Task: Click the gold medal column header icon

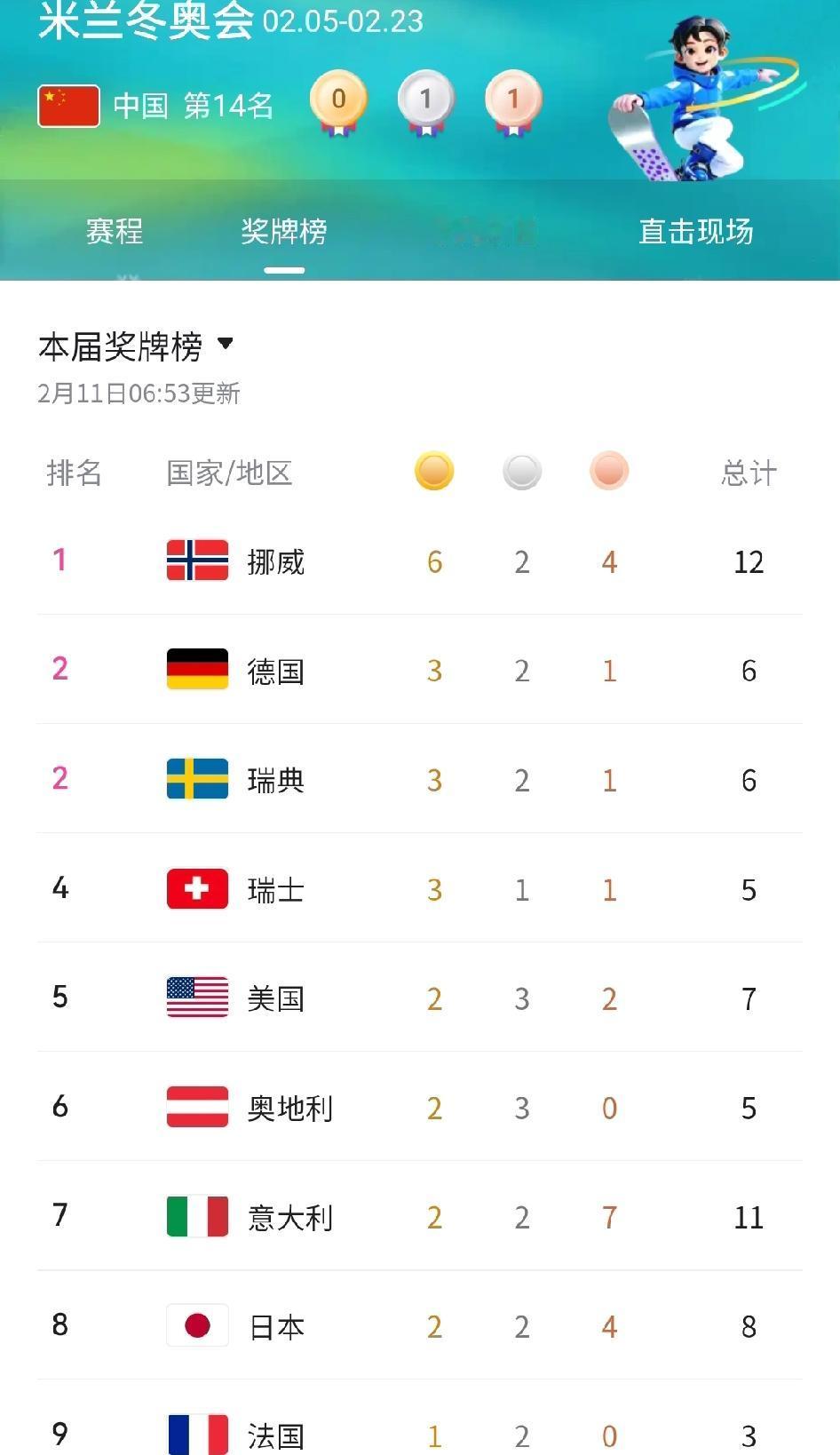Action: (434, 472)
